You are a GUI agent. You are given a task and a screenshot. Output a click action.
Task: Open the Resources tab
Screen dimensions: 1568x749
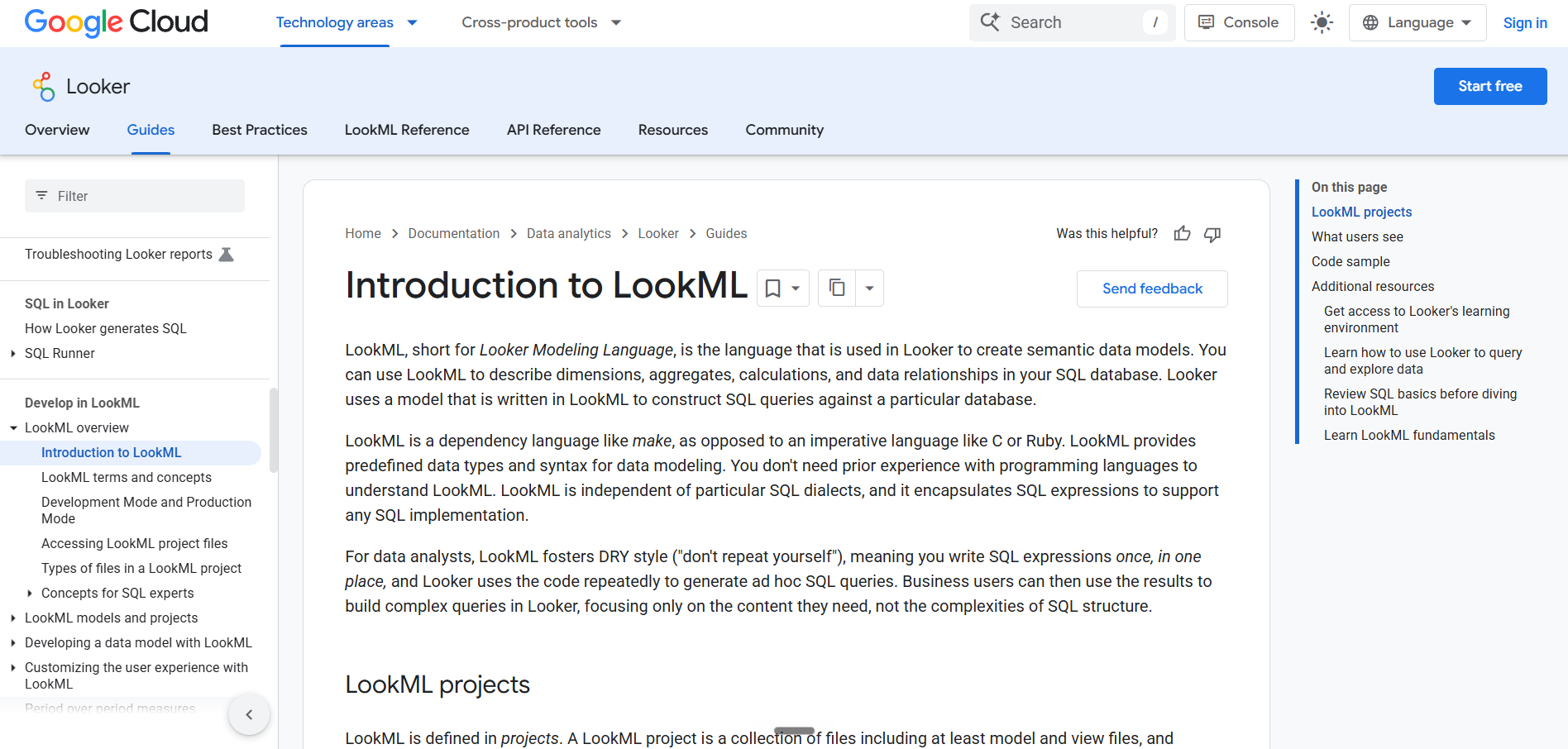coord(673,130)
